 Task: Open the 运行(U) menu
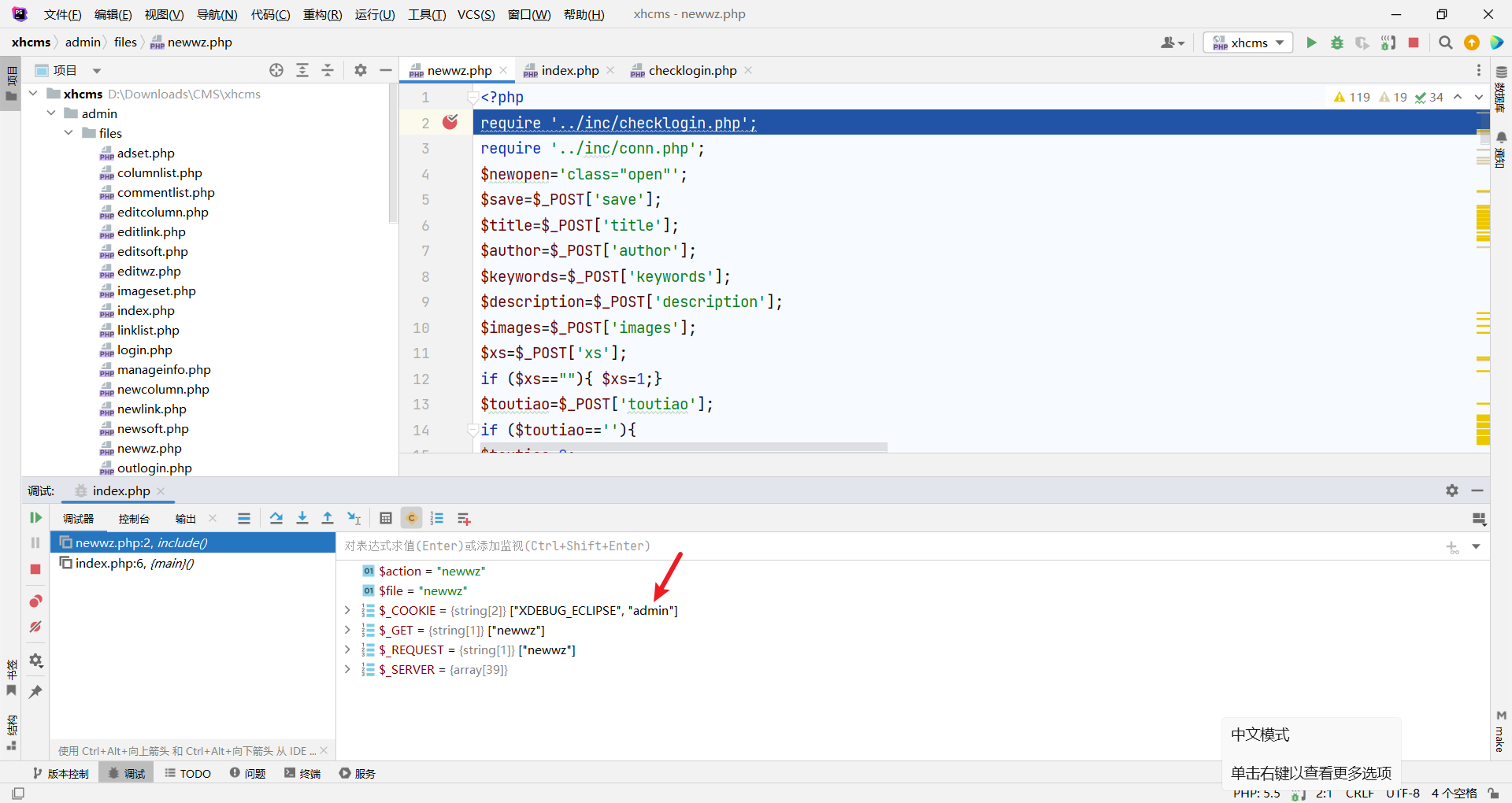[375, 14]
